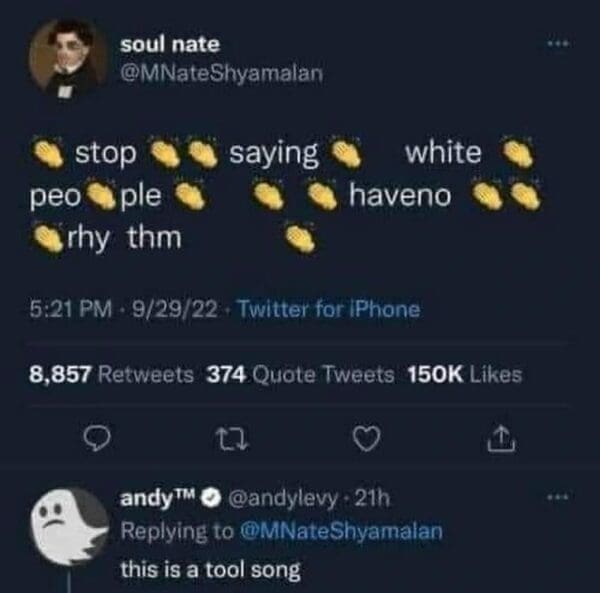Show the 150K Likes list
Image resolution: width=600 pixels, height=593 pixels.
click(464, 375)
